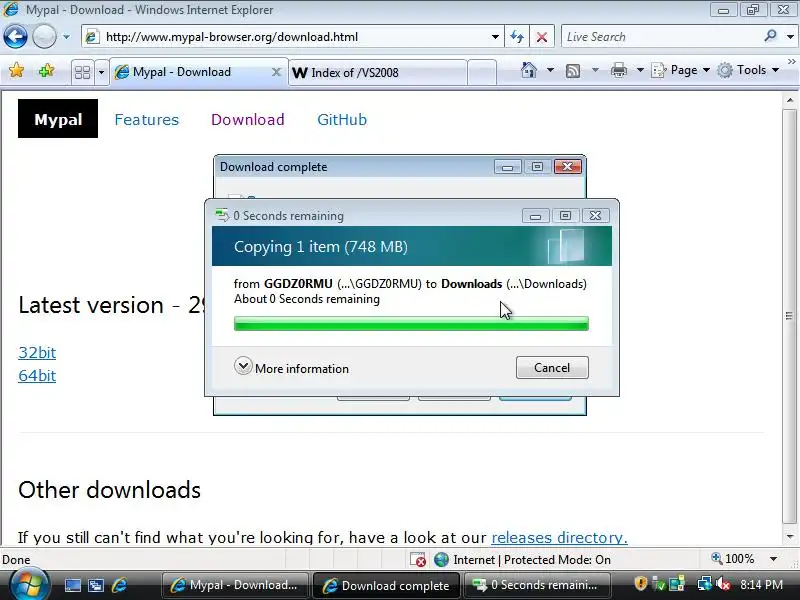Viewport: 800px width, 600px height.
Task: Expand More information in copy dialog
Action: (291, 367)
